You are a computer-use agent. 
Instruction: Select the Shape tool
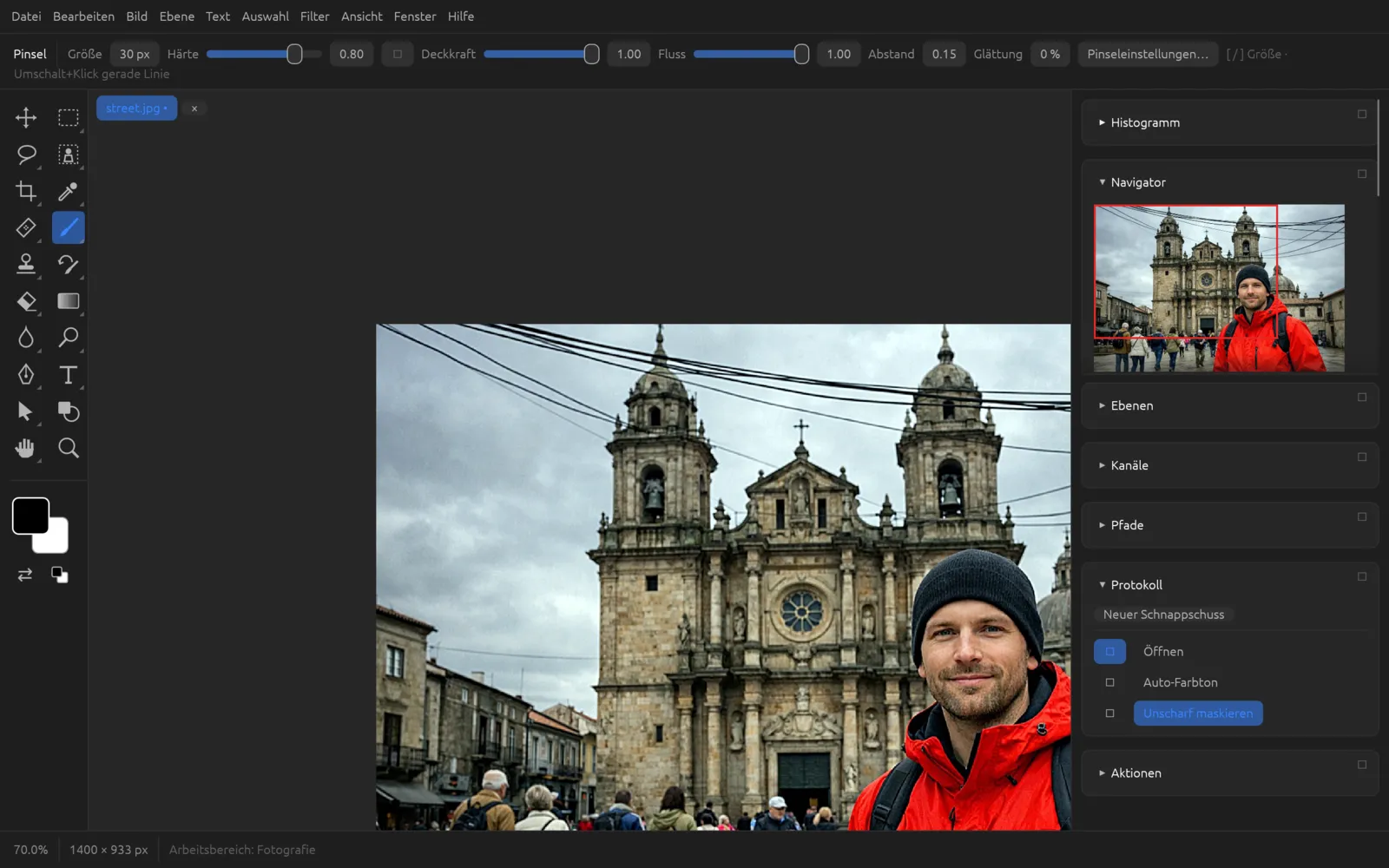(68, 411)
